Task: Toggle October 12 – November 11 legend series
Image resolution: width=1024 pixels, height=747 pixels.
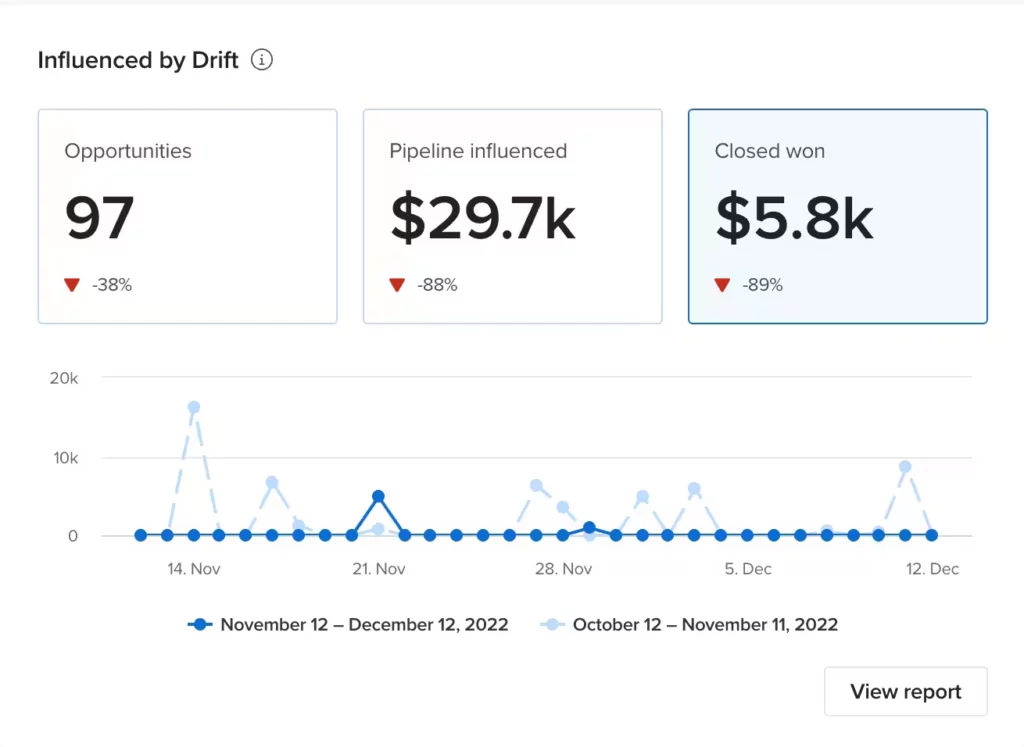Action: point(689,624)
